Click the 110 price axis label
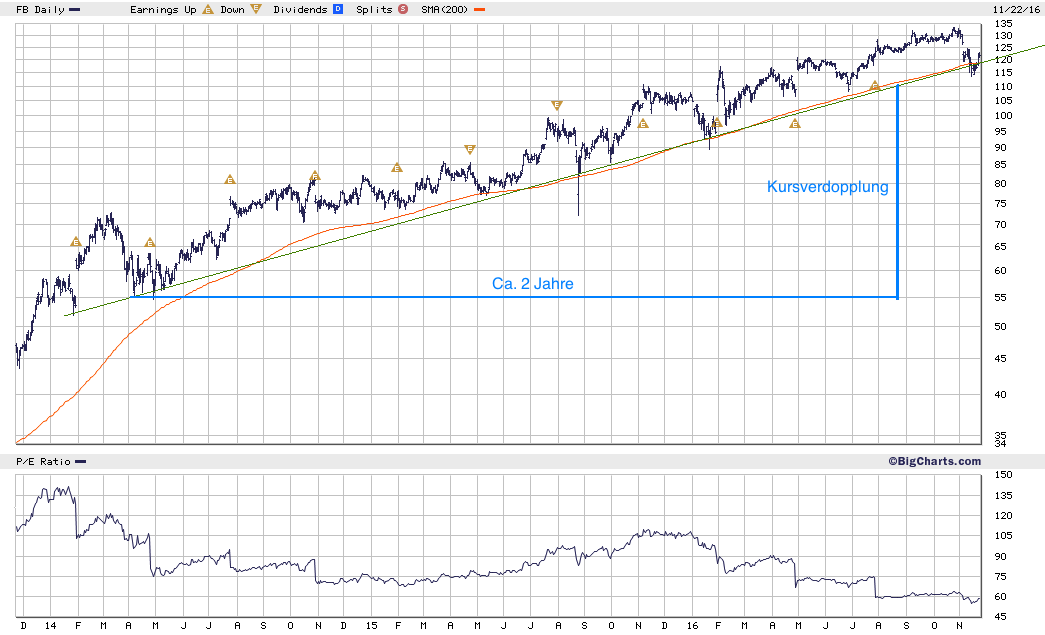 1003,87
